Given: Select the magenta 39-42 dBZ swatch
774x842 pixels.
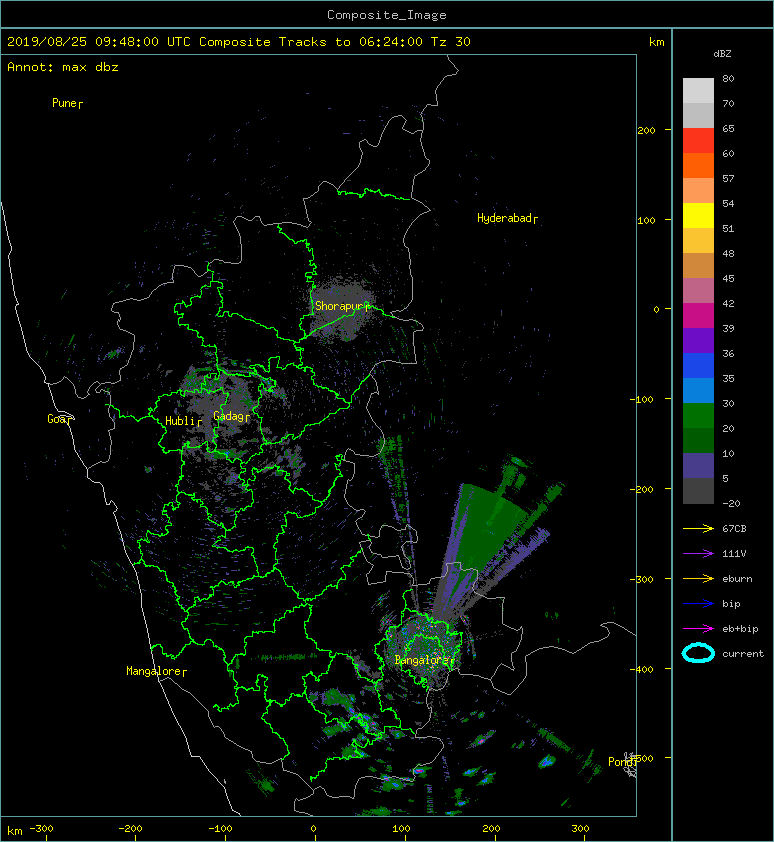Looking at the screenshot, I should pos(698,315).
